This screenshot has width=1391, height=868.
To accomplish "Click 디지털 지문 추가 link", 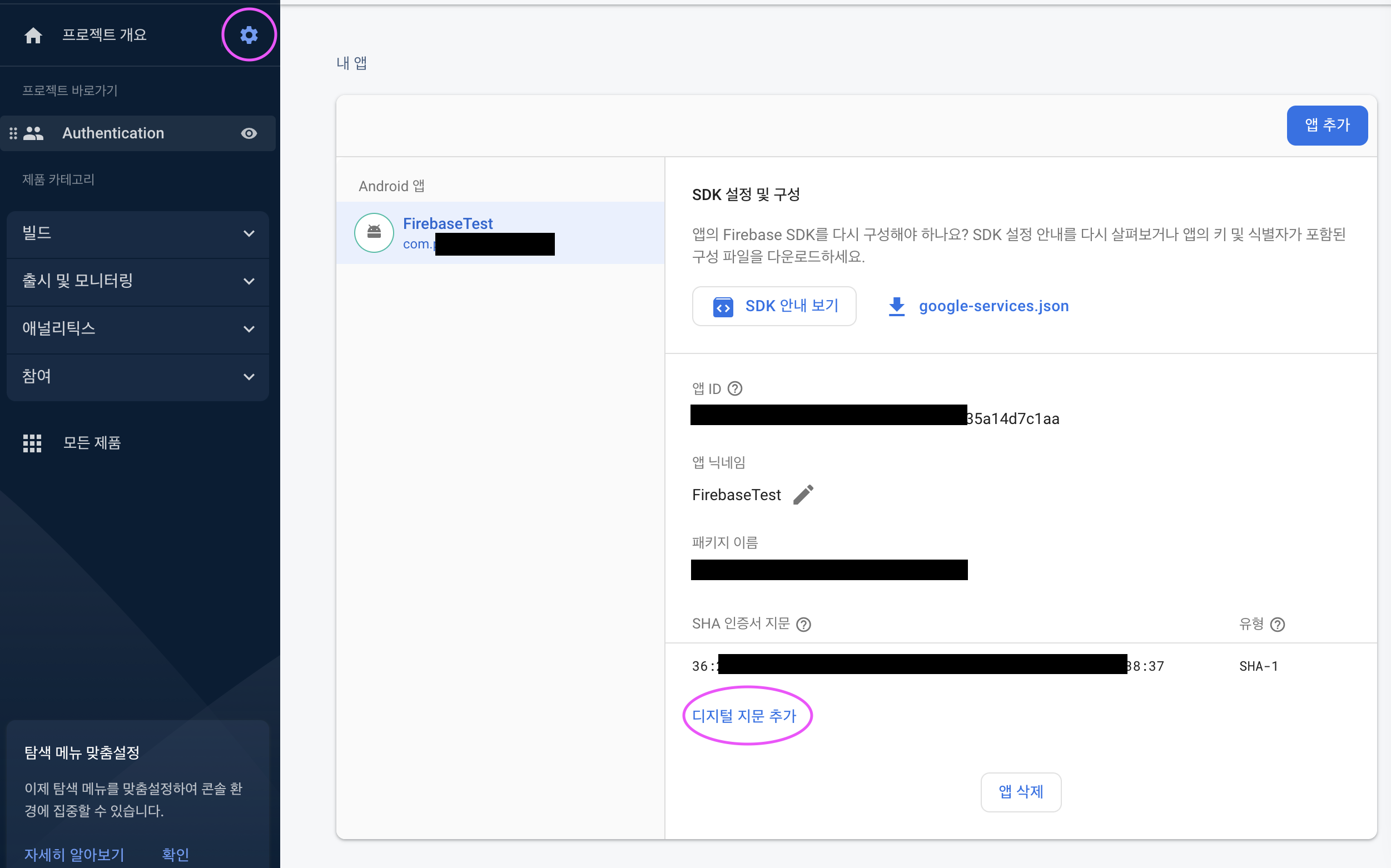I will [744, 715].
